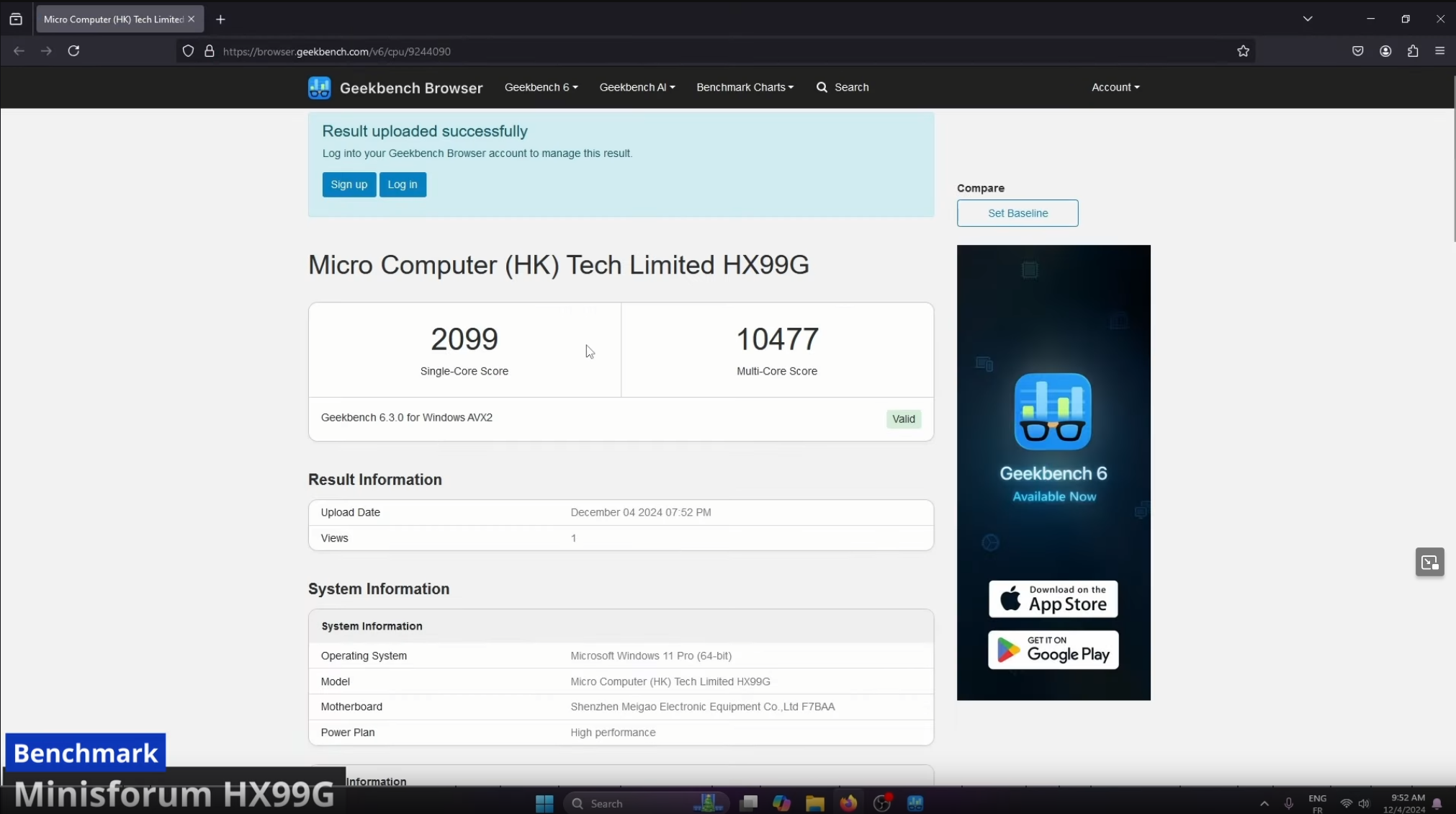The image size is (1456, 814).
Task: Open OBS Studio from the taskbar
Action: pyautogui.click(x=882, y=802)
